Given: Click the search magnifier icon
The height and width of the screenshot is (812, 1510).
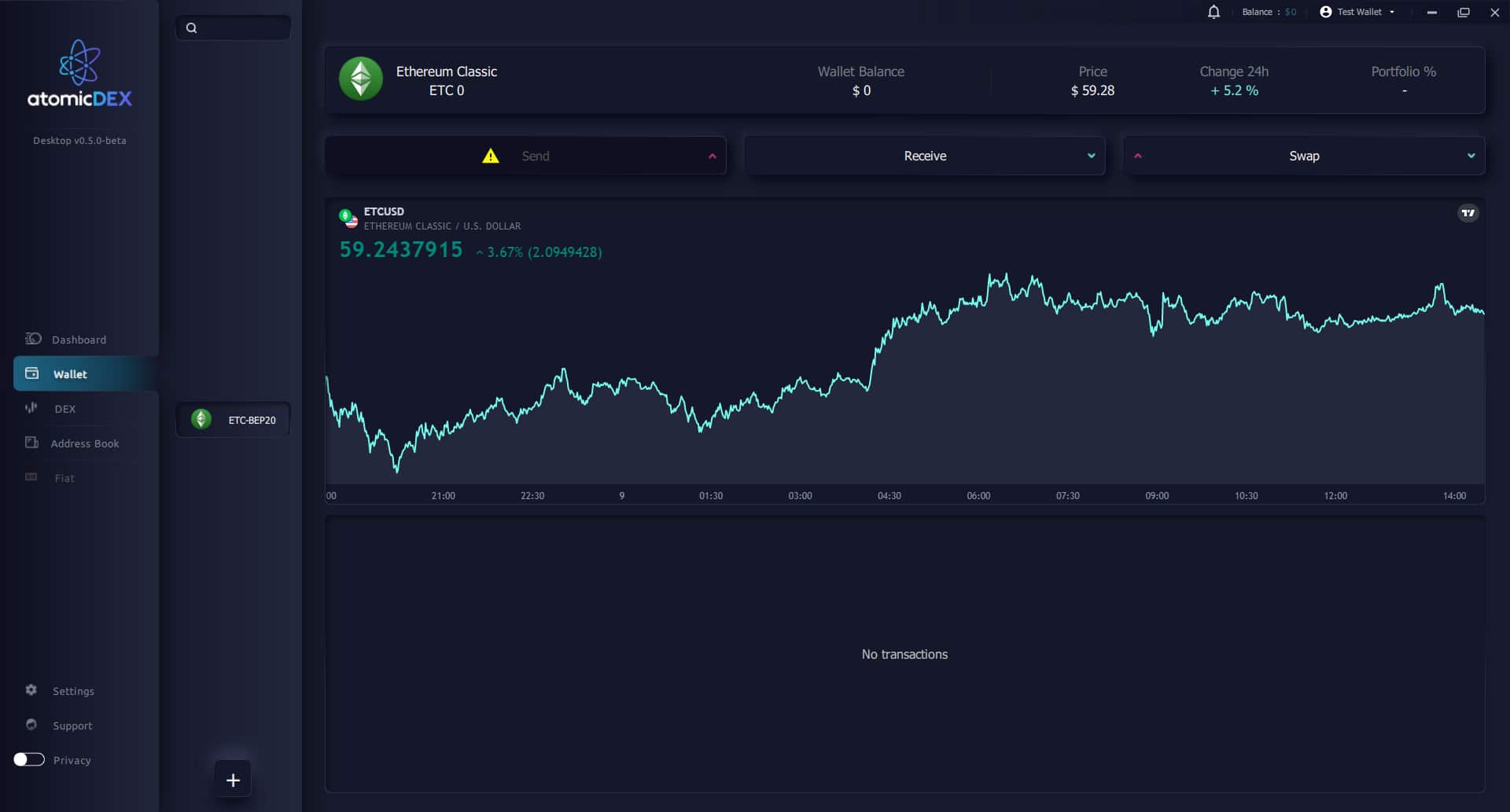Looking at the screenshot, I should click(x=191, y=28).
